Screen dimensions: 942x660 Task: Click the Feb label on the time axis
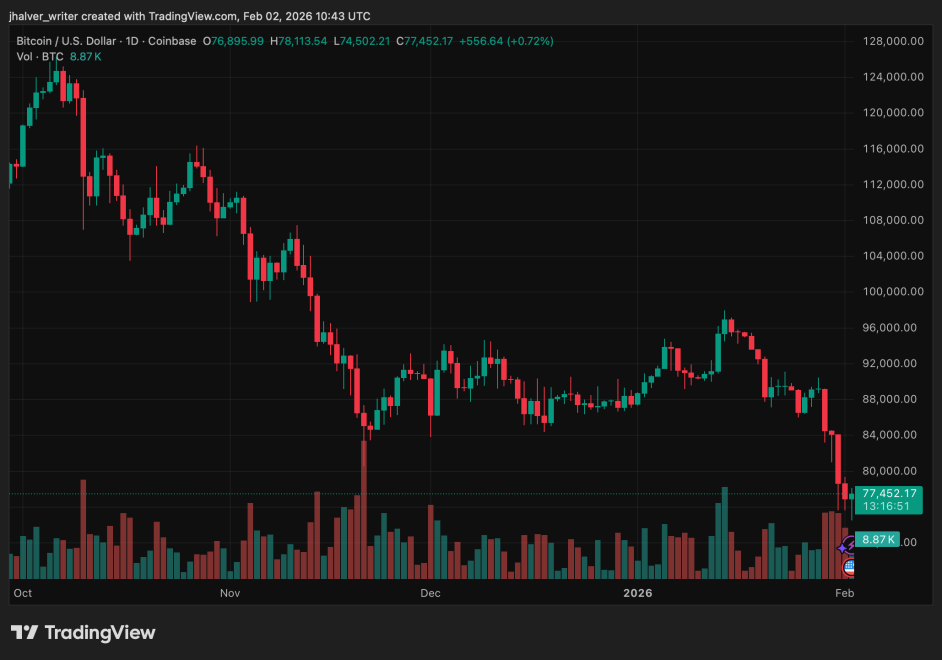pos(844,593)
